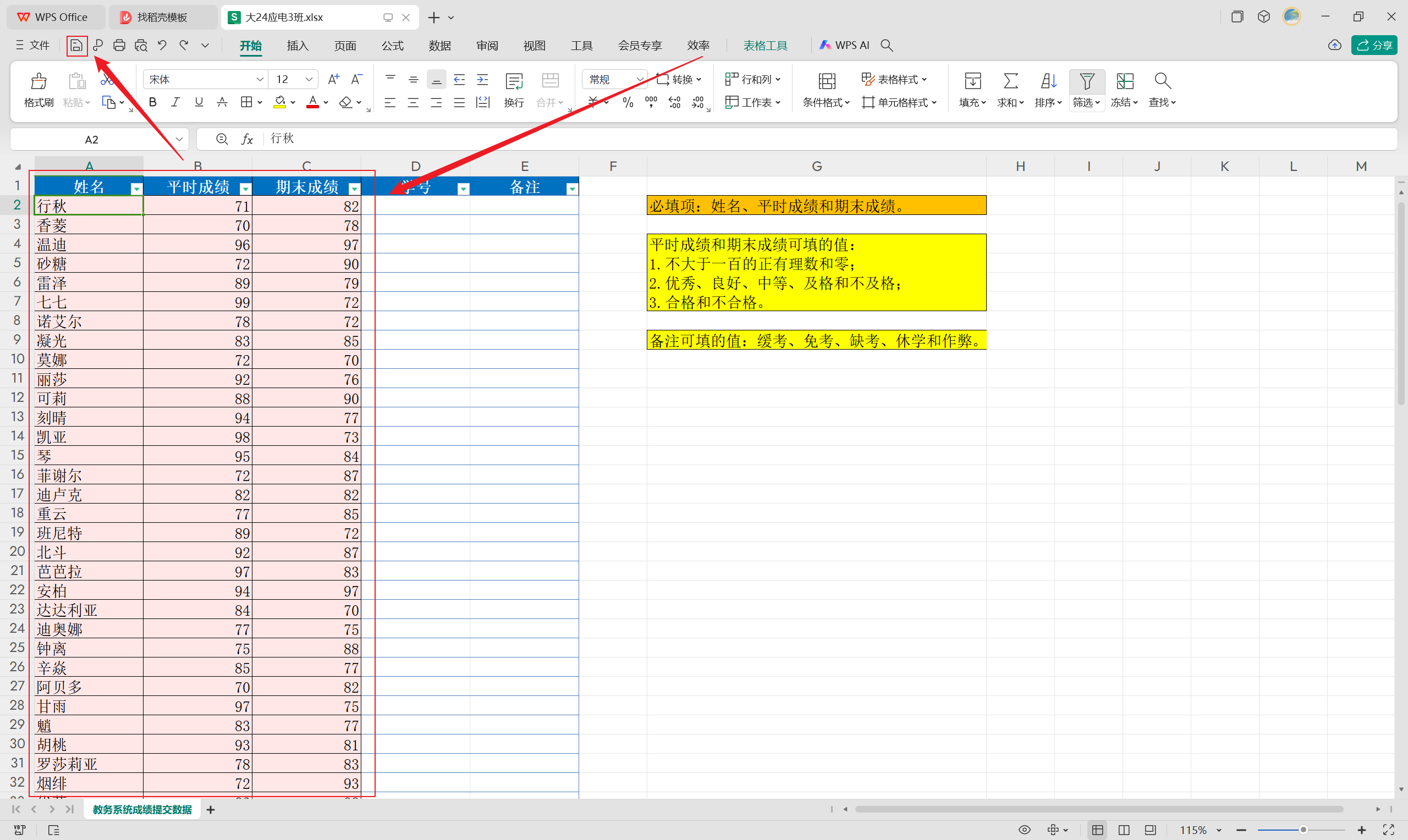Click the new sheet plus button next to the sheet tab

[x=211, y=809]
